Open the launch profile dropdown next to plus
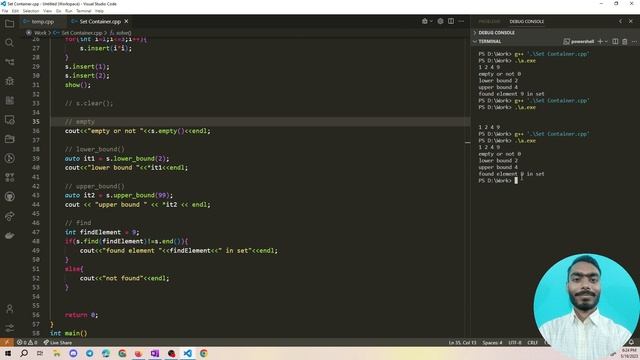This screenshot has height=360, width=640. (606, 41)
